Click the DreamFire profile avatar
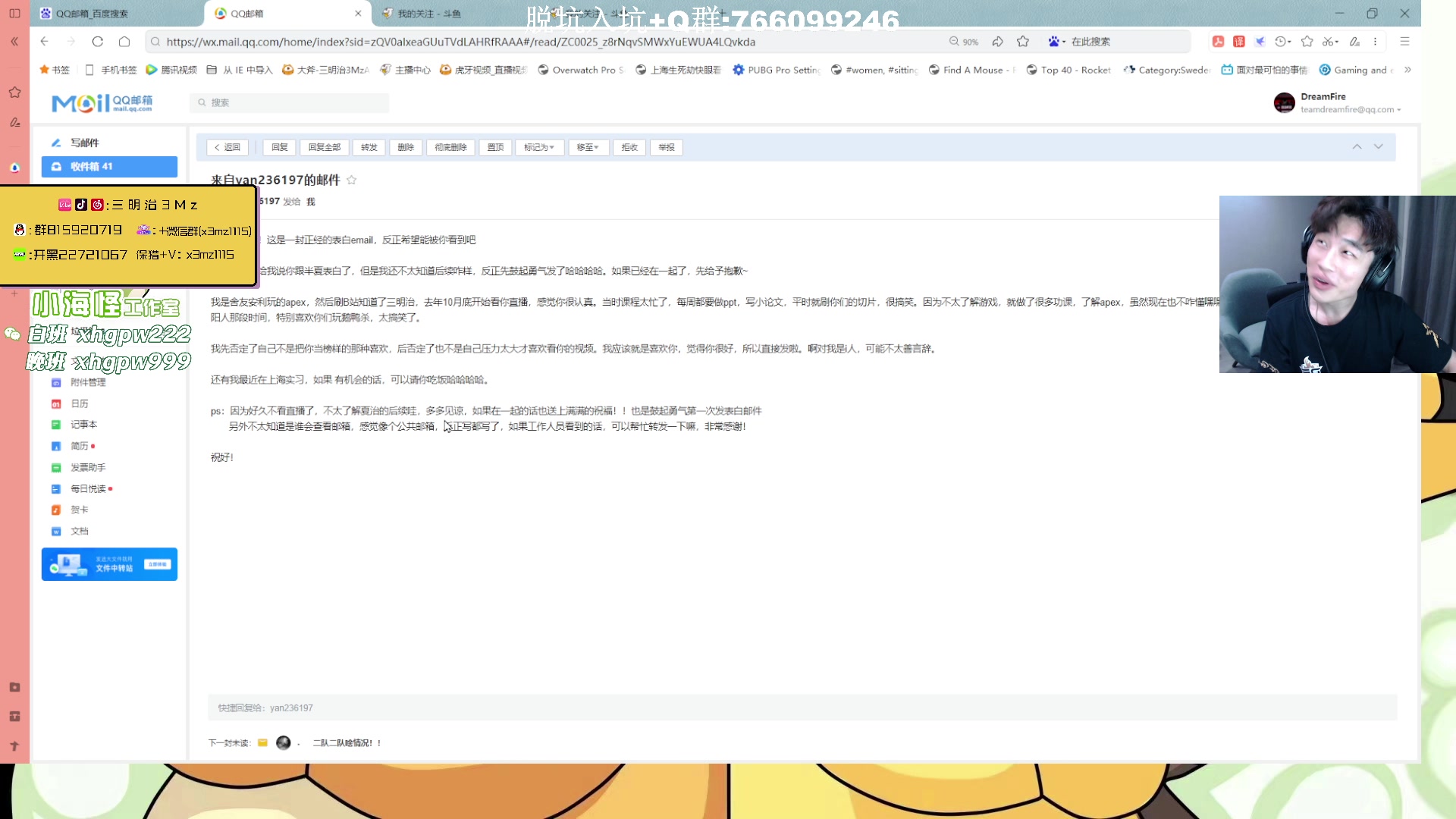Viewport: 1456px width, 819px height. pyautogui.click(x=1285, y=103)
